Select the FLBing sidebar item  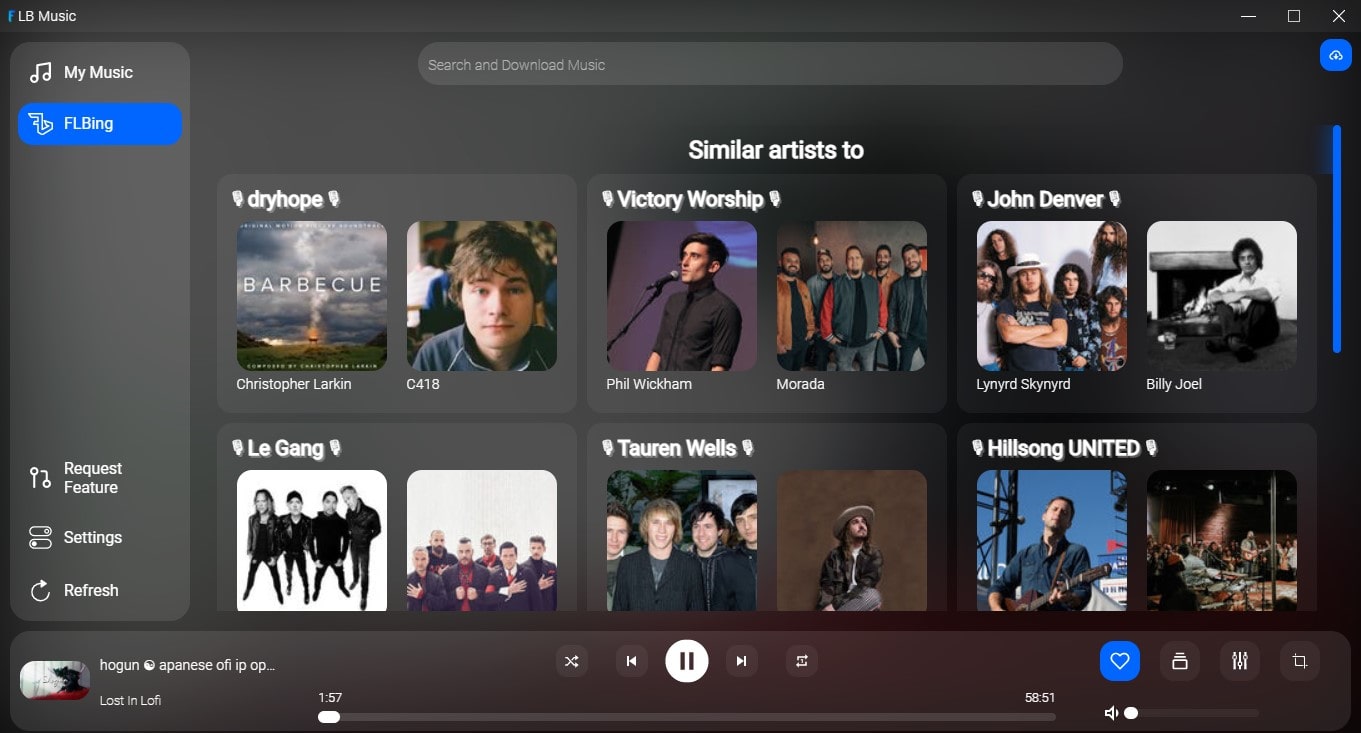[100, 124]
